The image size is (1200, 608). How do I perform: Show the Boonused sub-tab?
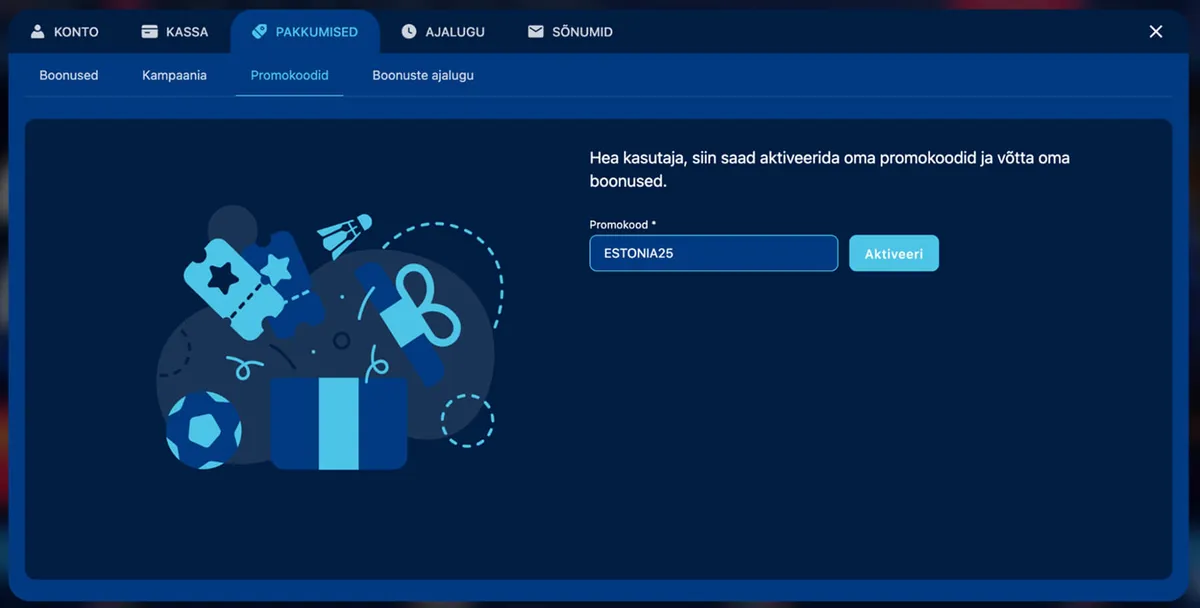[69, 75]
